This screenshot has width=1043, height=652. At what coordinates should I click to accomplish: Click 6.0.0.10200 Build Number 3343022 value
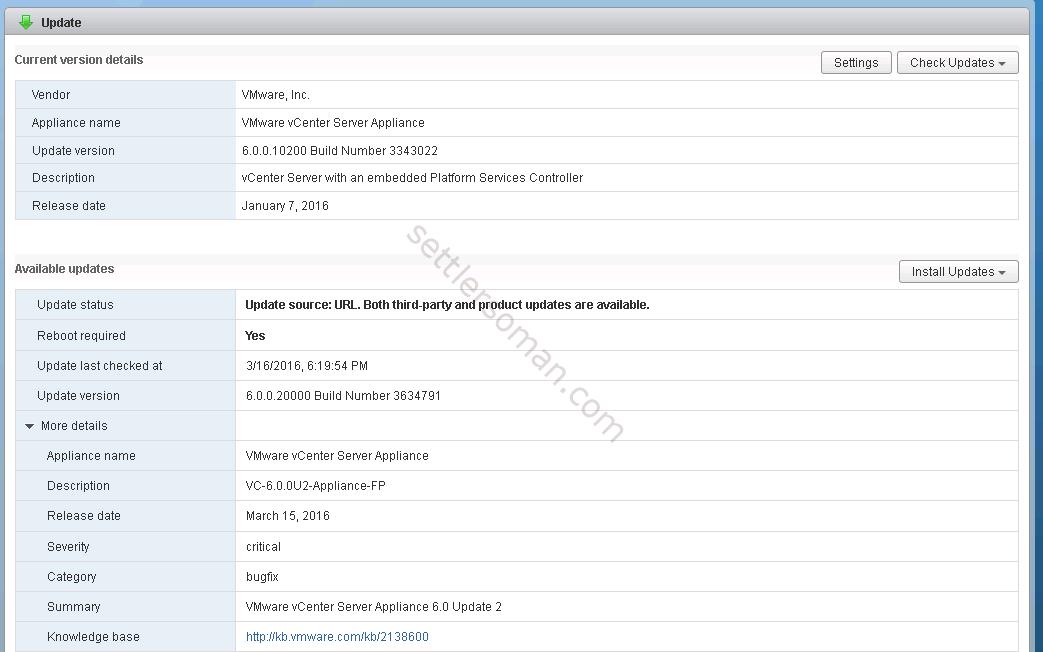tap(340, 150)
